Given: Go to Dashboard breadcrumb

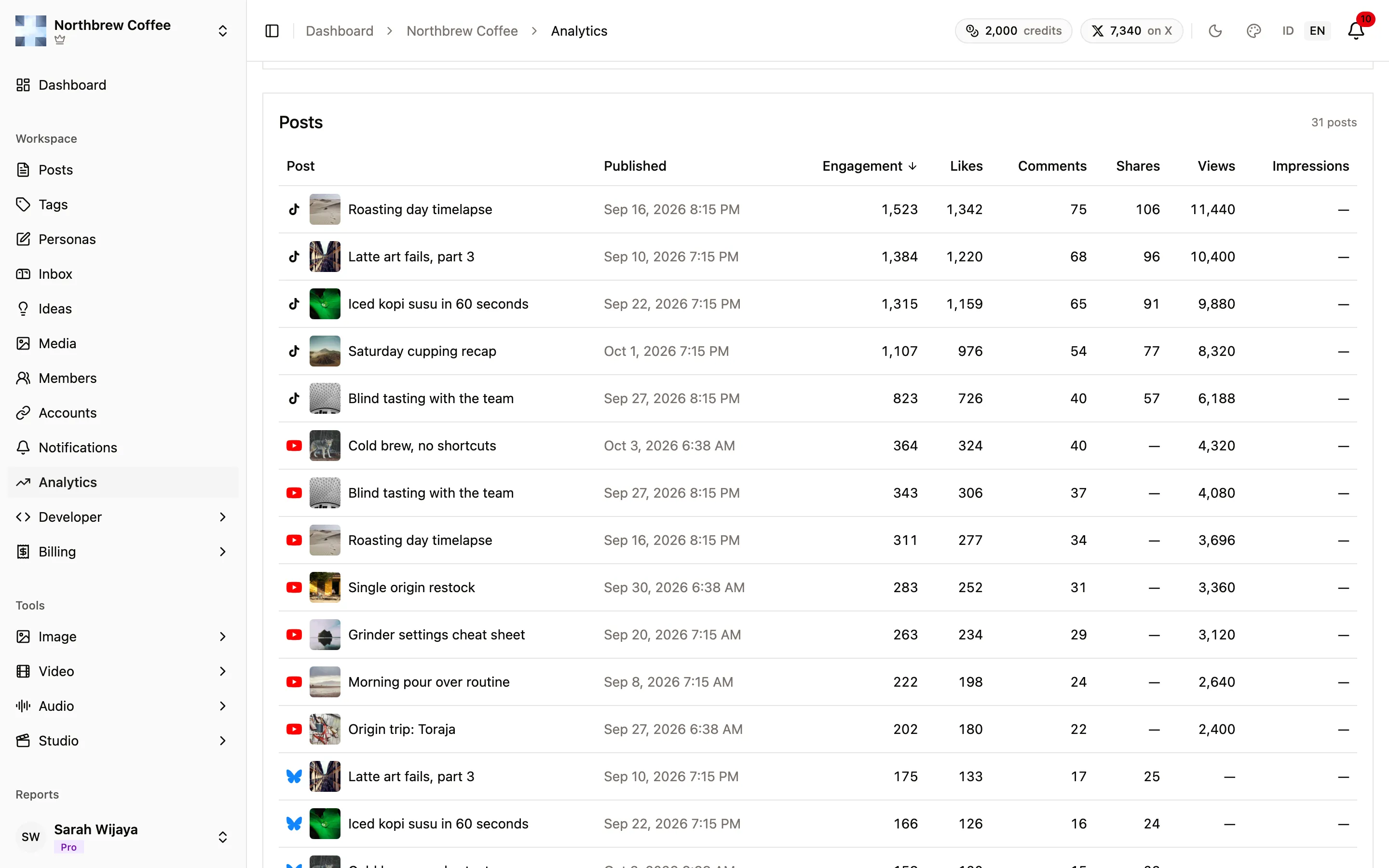Looking at the screenshot, I should 339,31.
